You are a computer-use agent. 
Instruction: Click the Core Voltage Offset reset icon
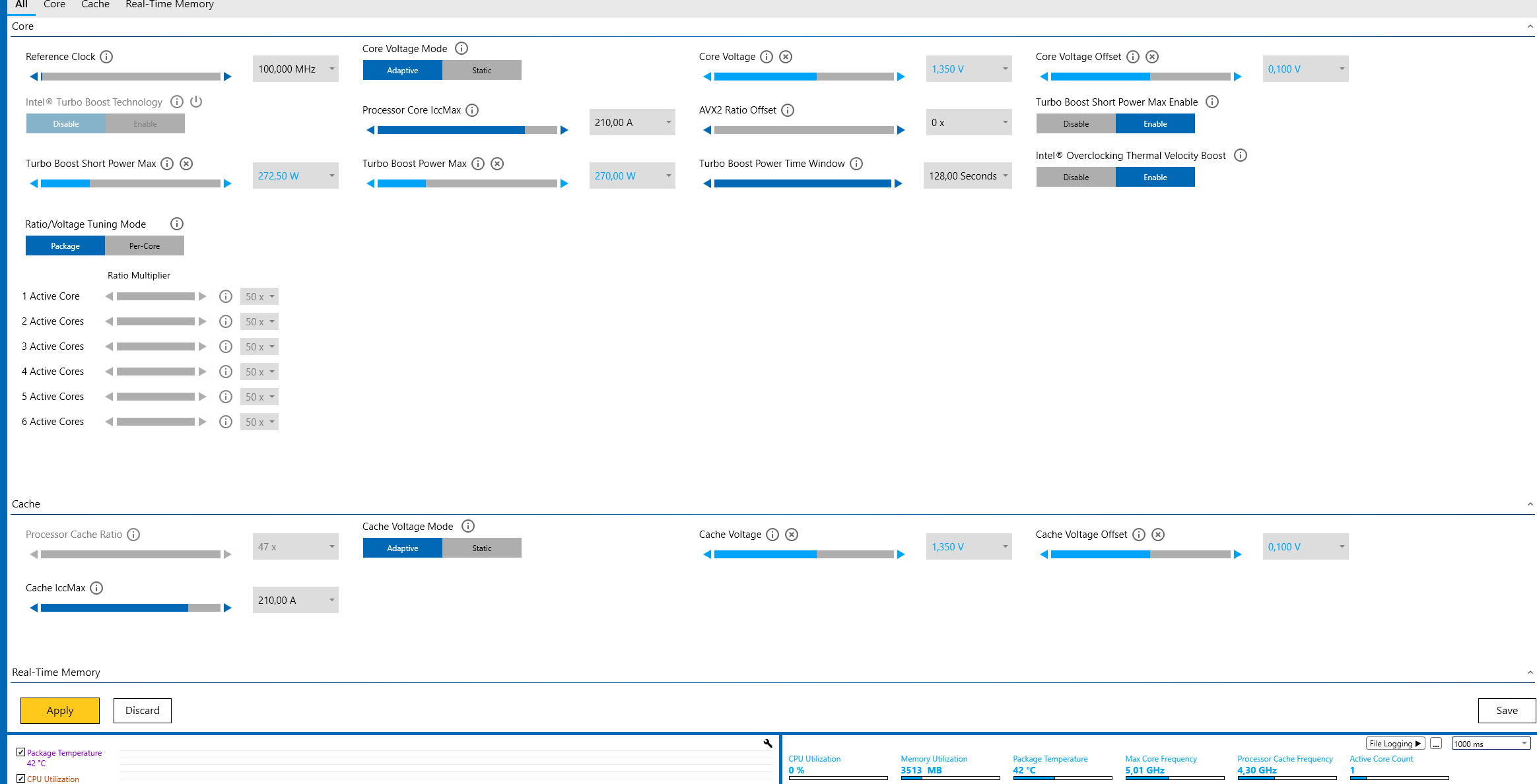[x=1152, y=57]
